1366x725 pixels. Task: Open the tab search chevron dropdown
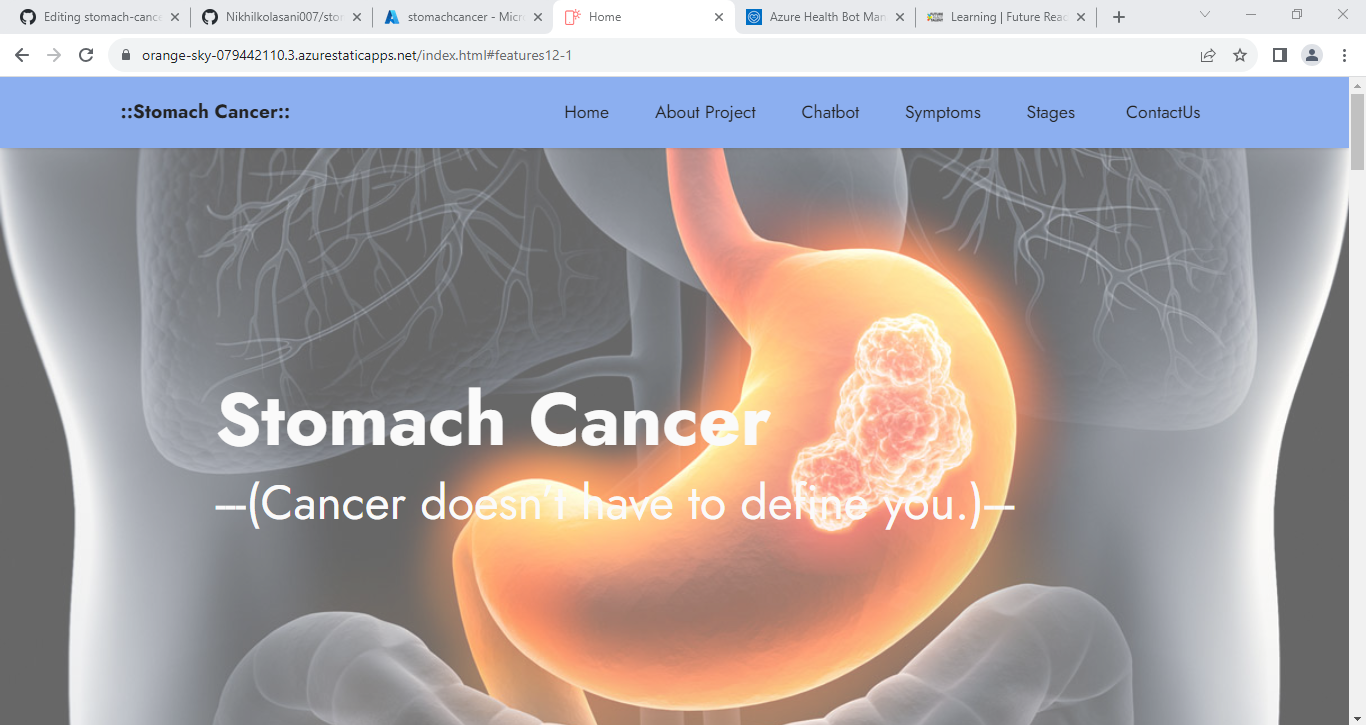tap(1203, 16)
